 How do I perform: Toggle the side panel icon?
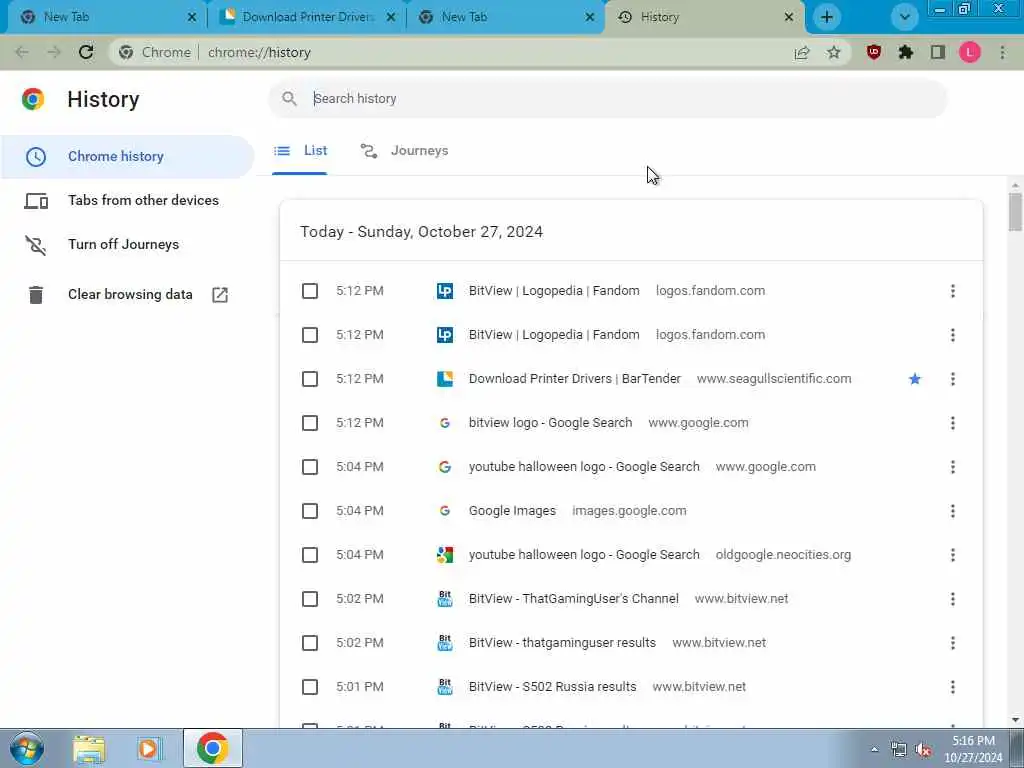click(938, 52)
